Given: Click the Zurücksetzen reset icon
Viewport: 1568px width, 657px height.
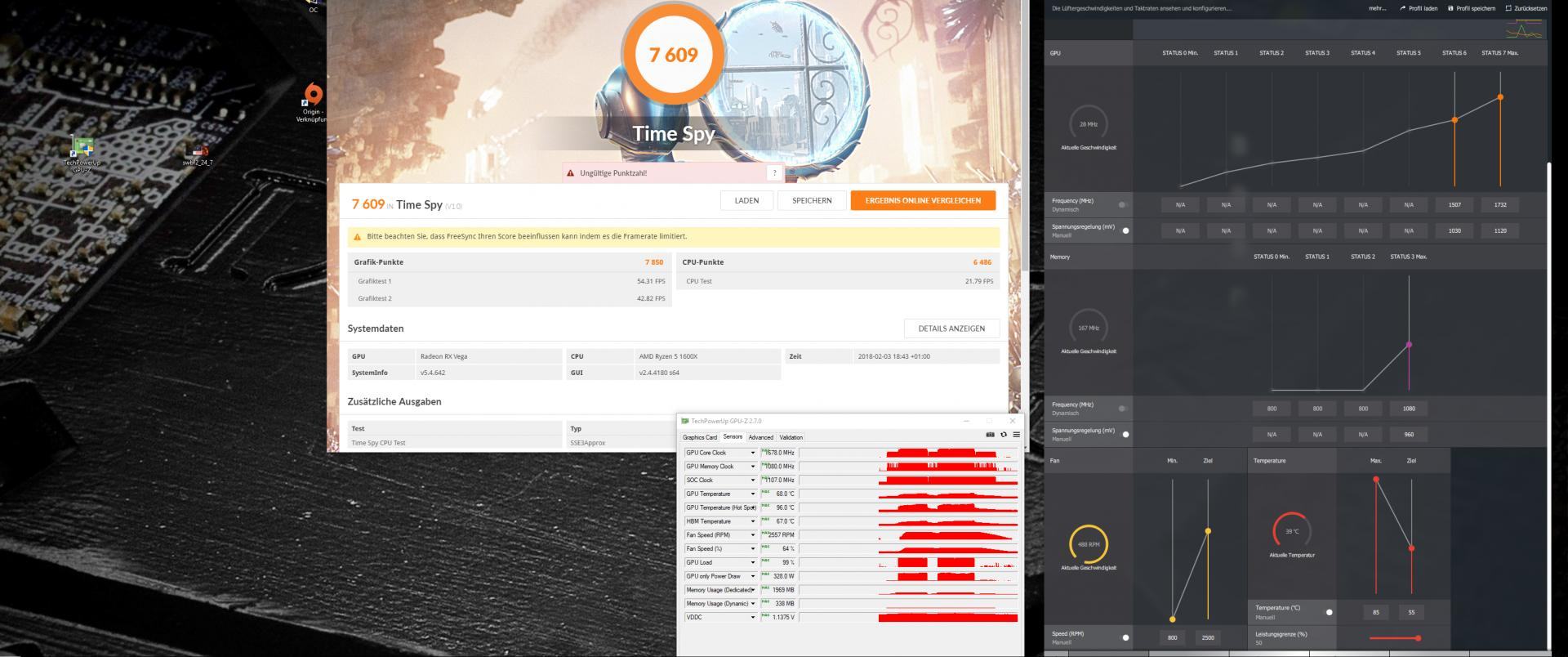Looking at the screenshot, I should click(1508, 8).
